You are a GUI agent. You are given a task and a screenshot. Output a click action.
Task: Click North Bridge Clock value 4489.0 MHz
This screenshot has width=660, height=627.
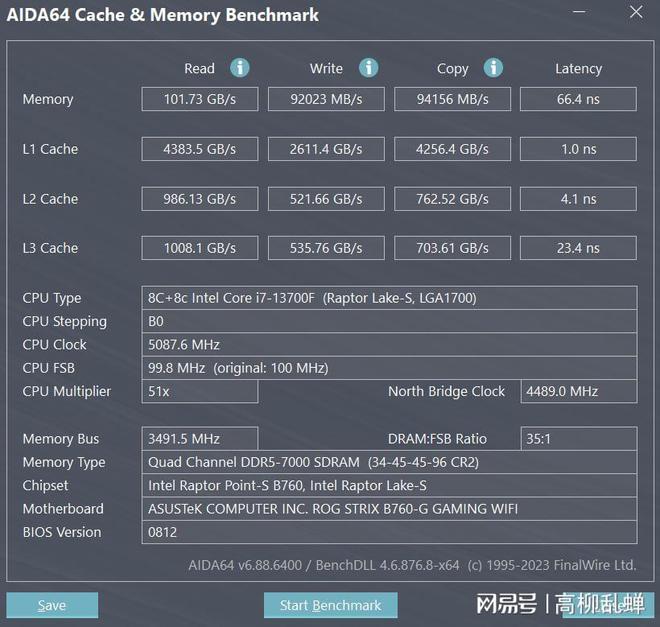[579, 391]
